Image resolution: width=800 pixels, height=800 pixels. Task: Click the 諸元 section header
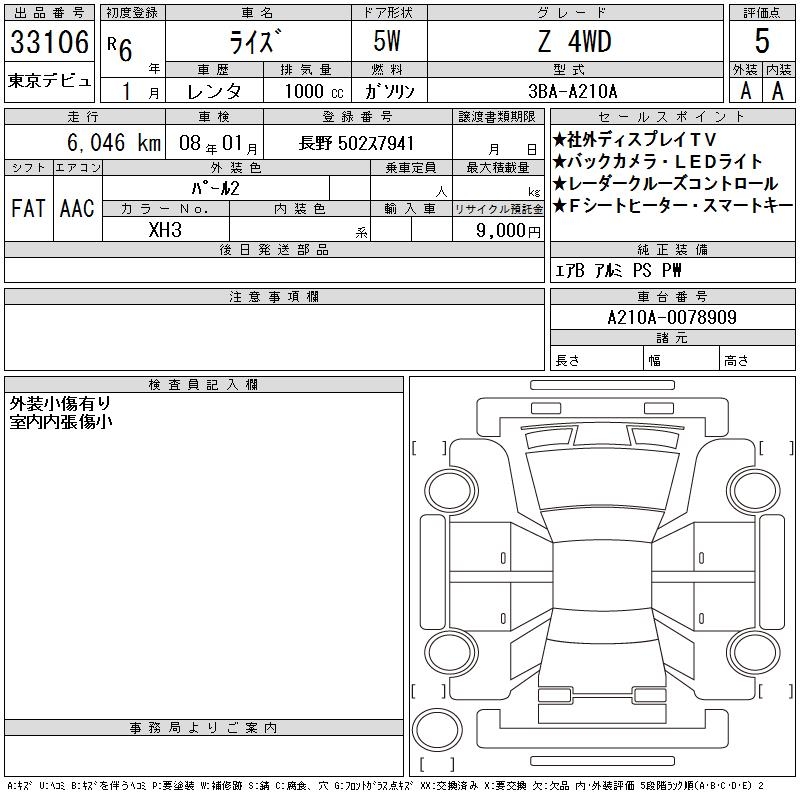tap(672, 337)
